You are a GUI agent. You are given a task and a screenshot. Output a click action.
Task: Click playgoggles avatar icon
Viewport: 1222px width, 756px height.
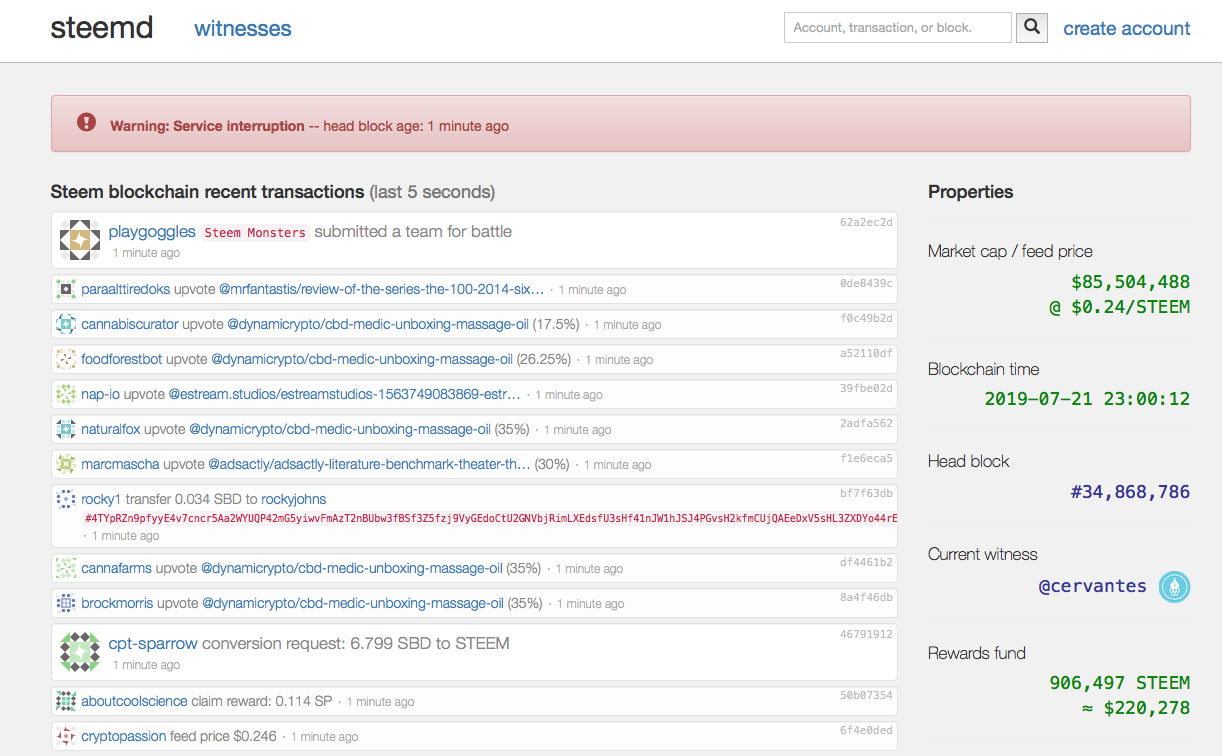pyautogui.click(x=80, y=240)
